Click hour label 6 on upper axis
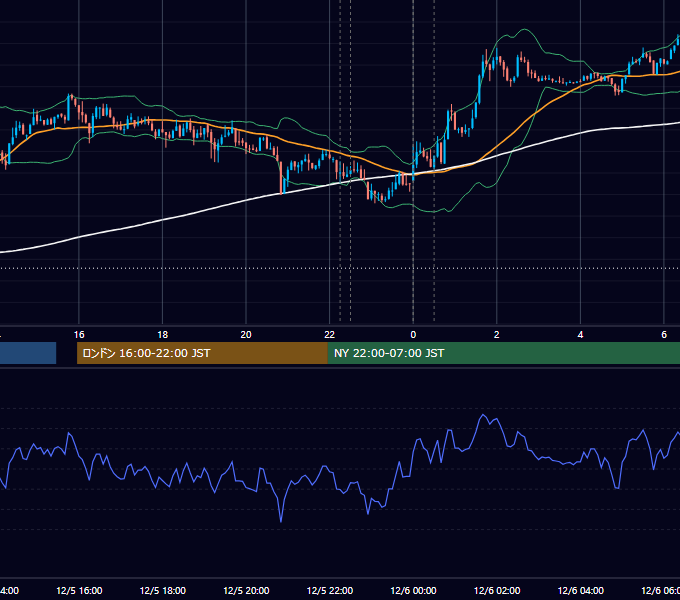The image size is (680, 600). pyautogui.click(x=664, y=335)
